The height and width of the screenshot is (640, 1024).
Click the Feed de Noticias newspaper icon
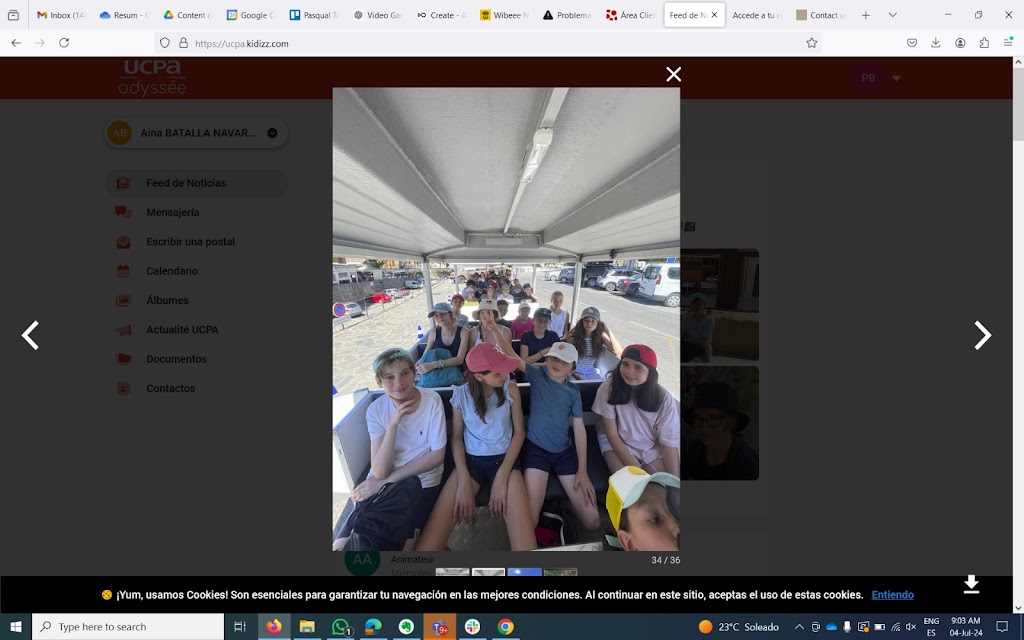[x=123, y=183]
